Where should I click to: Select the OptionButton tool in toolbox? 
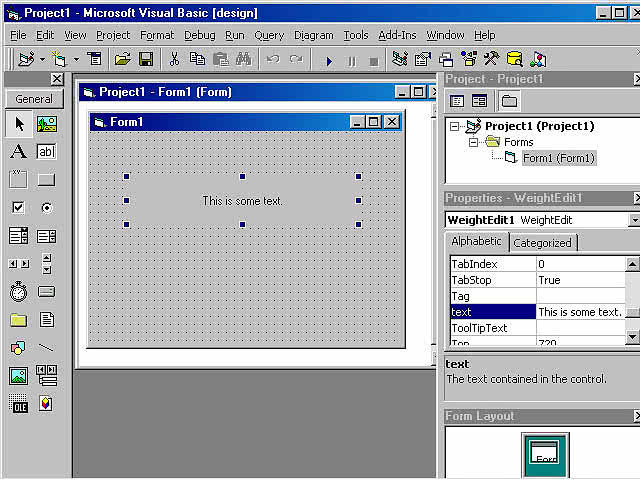(x=47, y=208)
